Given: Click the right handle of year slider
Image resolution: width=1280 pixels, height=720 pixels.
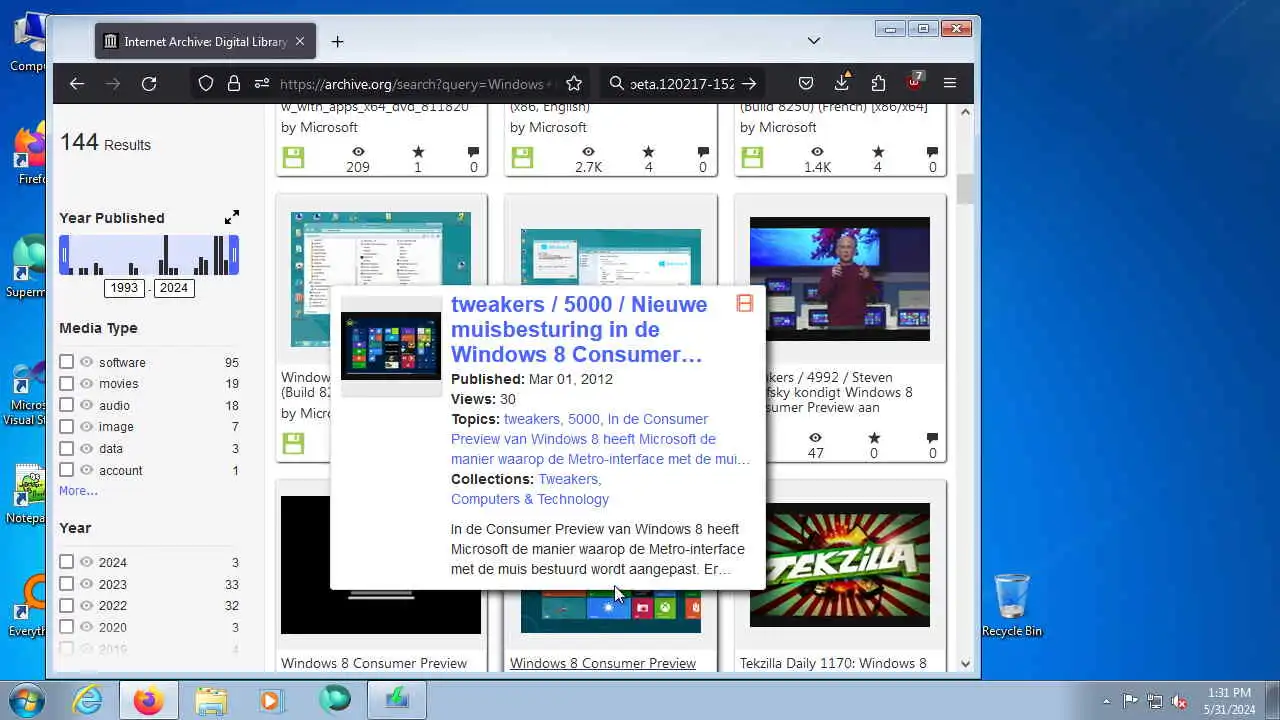Looking at the screenshot, I should [235, 255].
